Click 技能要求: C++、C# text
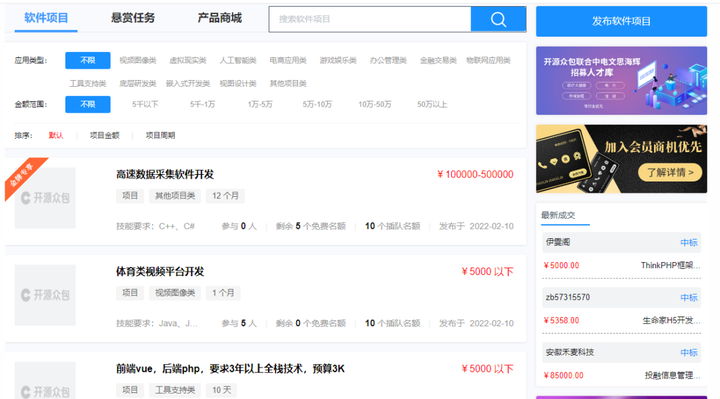 click(155, 226)
